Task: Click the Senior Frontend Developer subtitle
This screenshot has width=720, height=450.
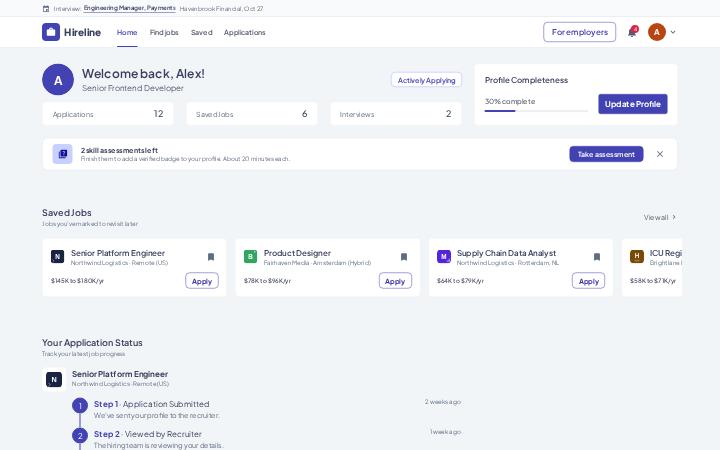Action: click(x=133, y=88)
